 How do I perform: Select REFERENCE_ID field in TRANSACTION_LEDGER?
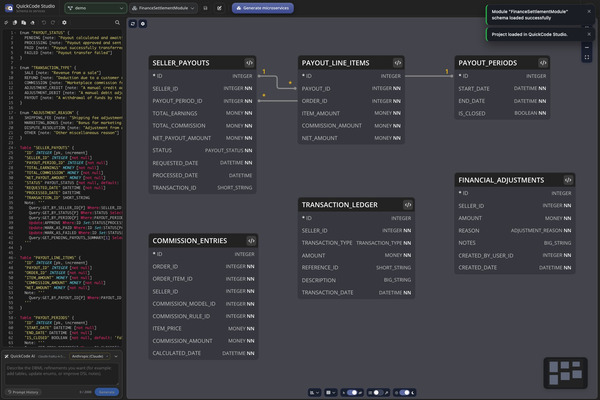coord(356,268)
